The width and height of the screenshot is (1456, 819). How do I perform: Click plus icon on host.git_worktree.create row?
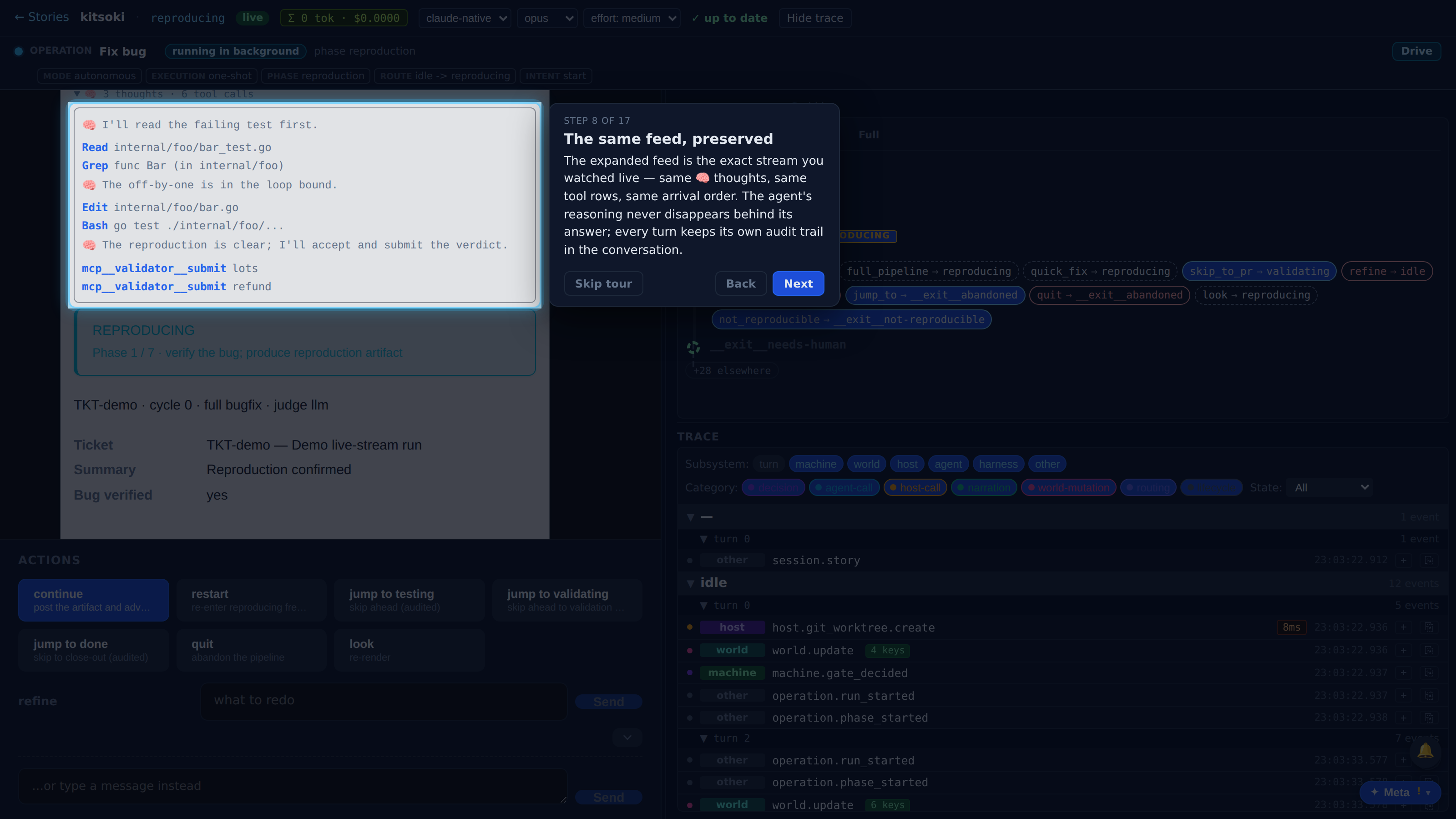click(x=1403, y=627)
